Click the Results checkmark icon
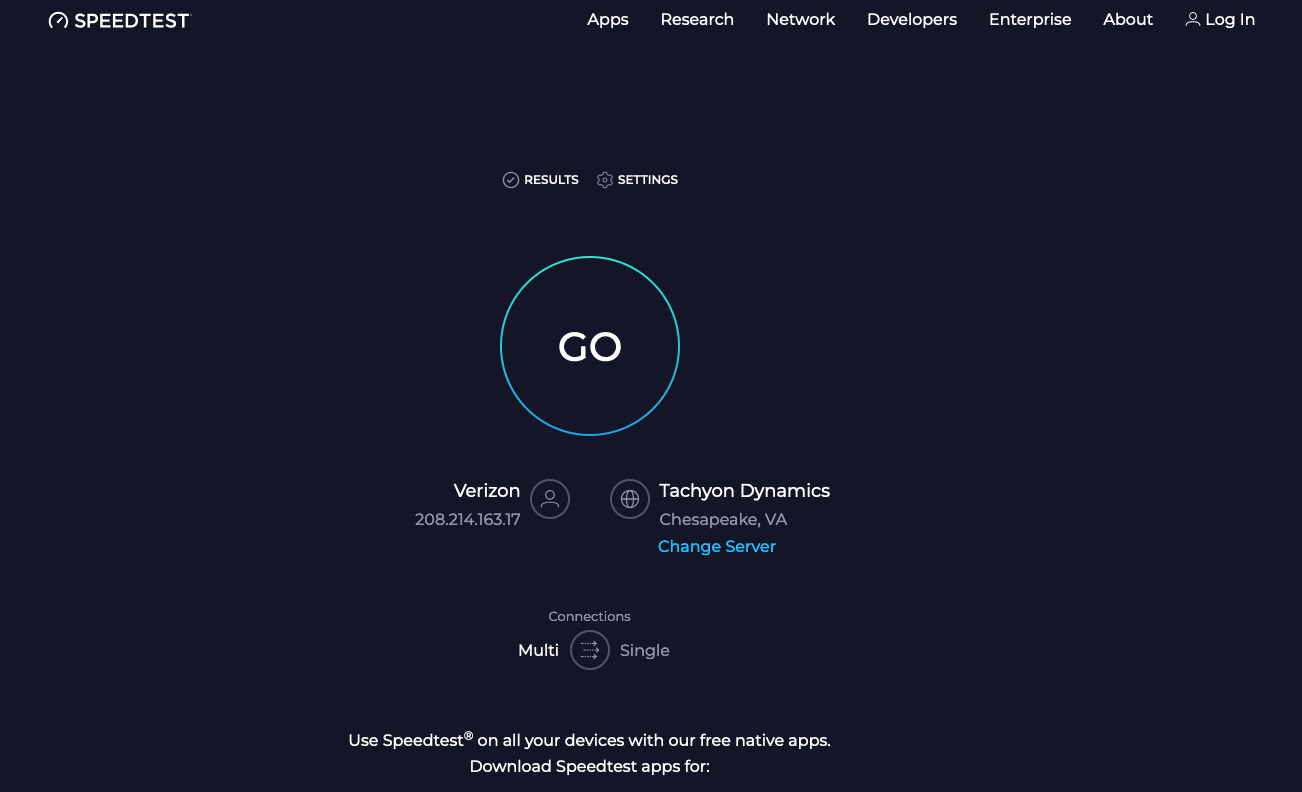Viewport: 1302px width, 792px height. 511,180
